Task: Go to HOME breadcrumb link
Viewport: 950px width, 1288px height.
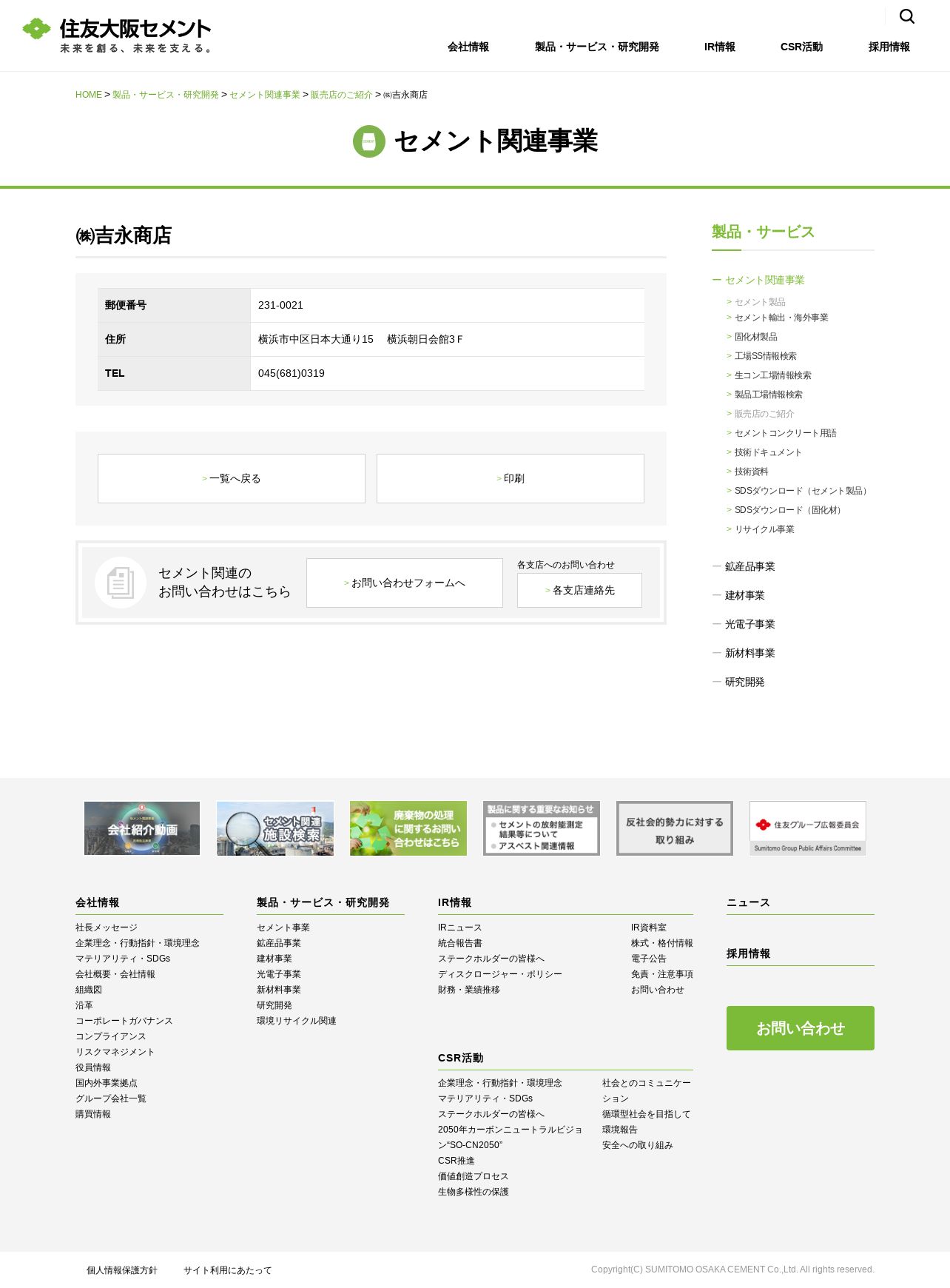Action: [89, 95]
